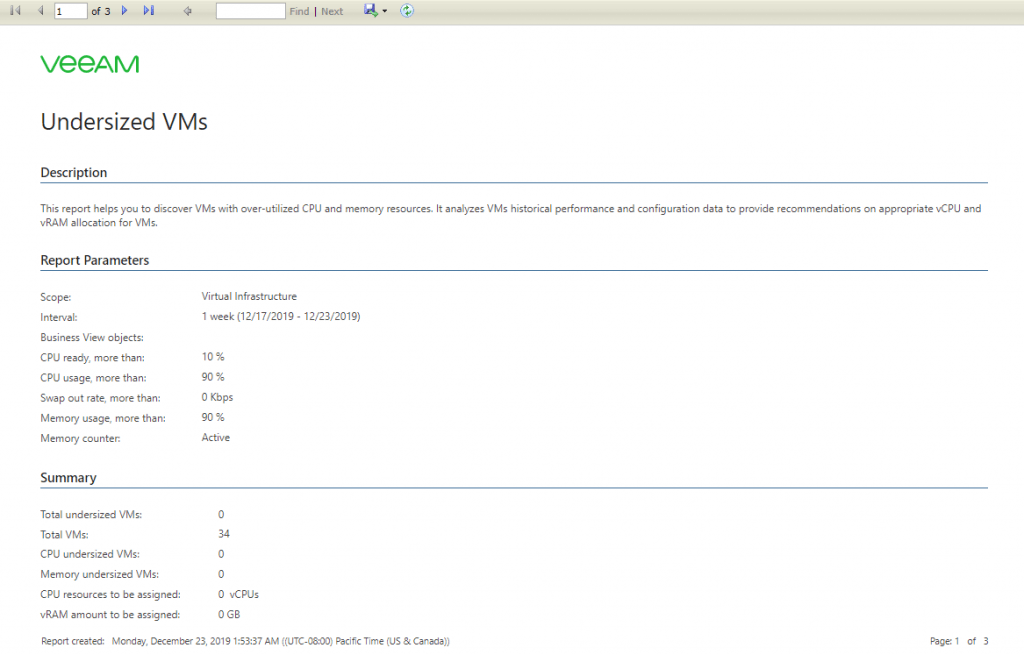Click the 'Undersized VMs' report title
Screen dimensions: 1024x655
point(124,122)
